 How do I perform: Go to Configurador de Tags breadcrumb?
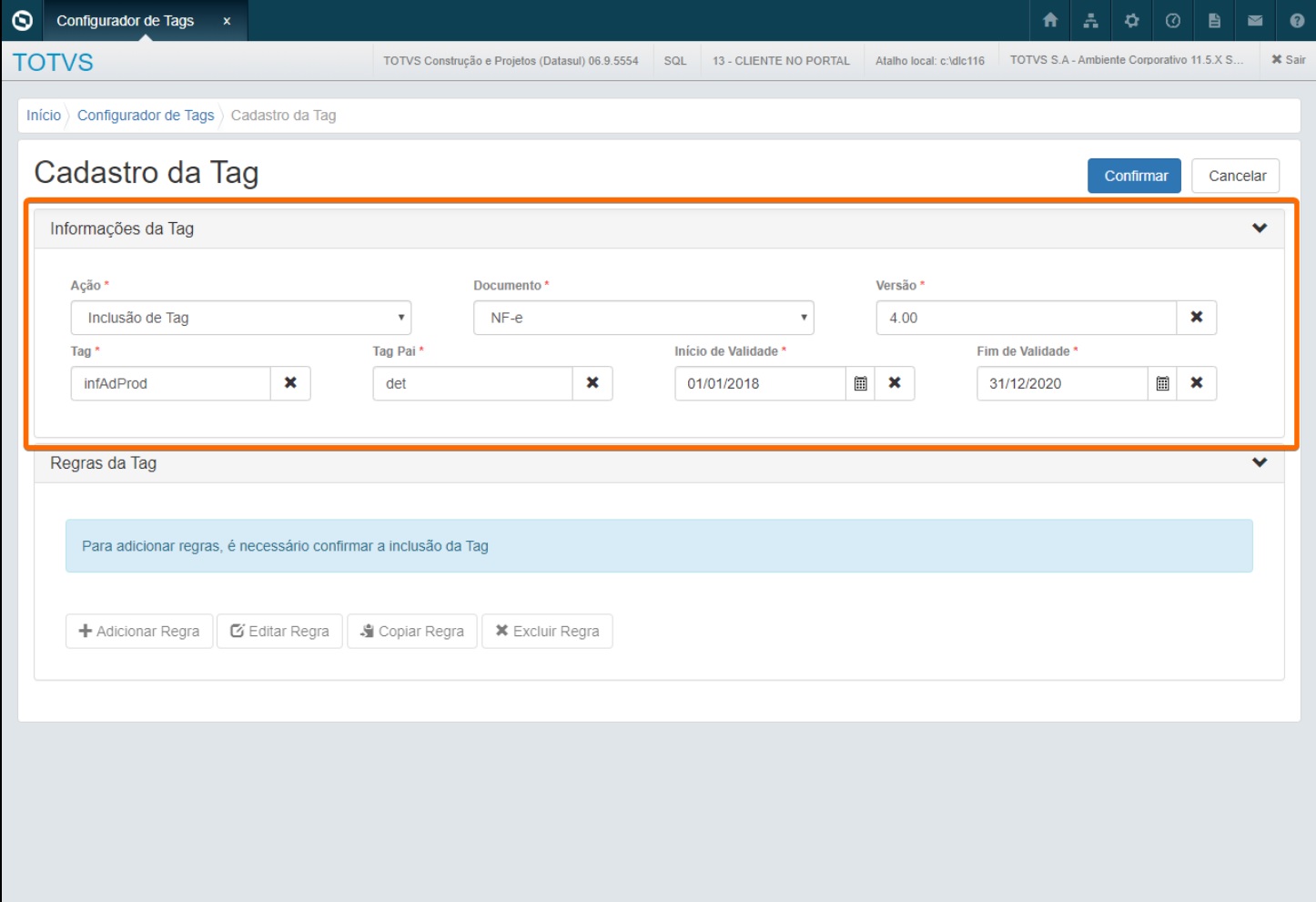pos(146,116)
